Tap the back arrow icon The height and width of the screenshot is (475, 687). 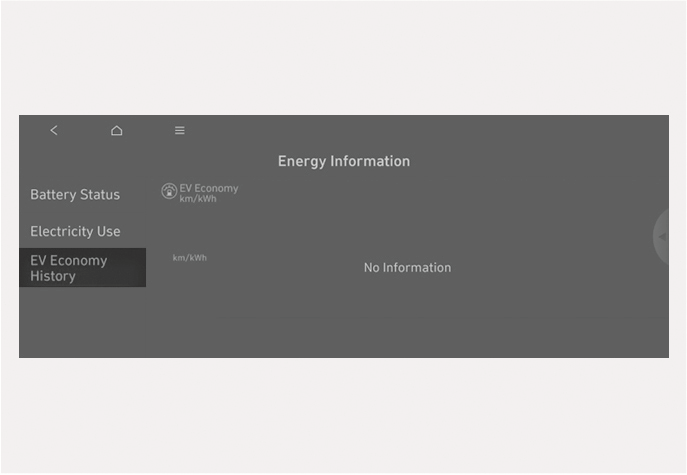[x=54, y=130]
